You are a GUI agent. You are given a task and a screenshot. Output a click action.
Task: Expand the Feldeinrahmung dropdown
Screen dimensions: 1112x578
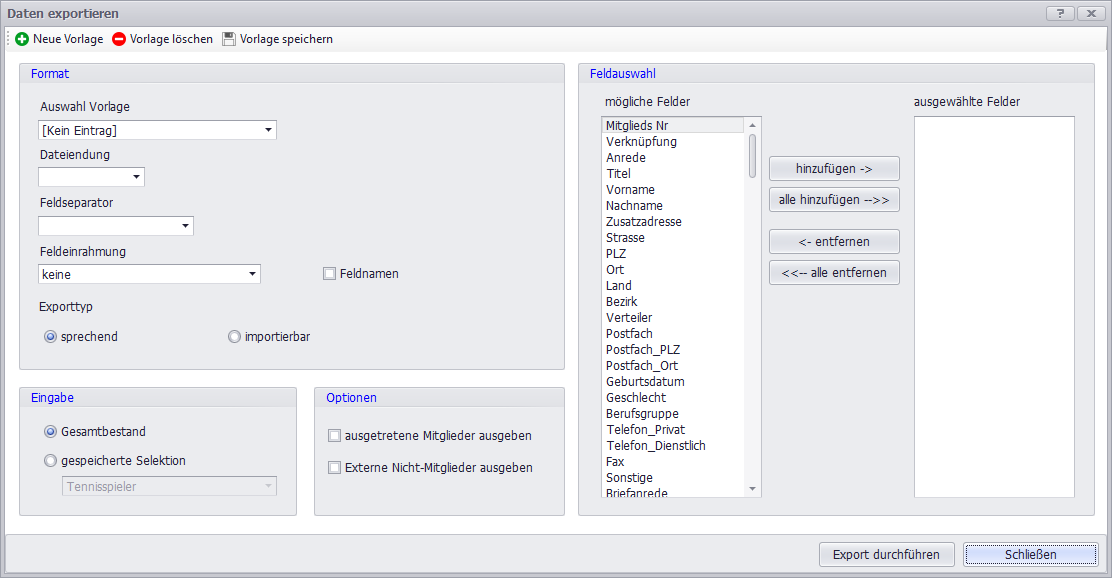pyautogui.click(x=252, y=274)
